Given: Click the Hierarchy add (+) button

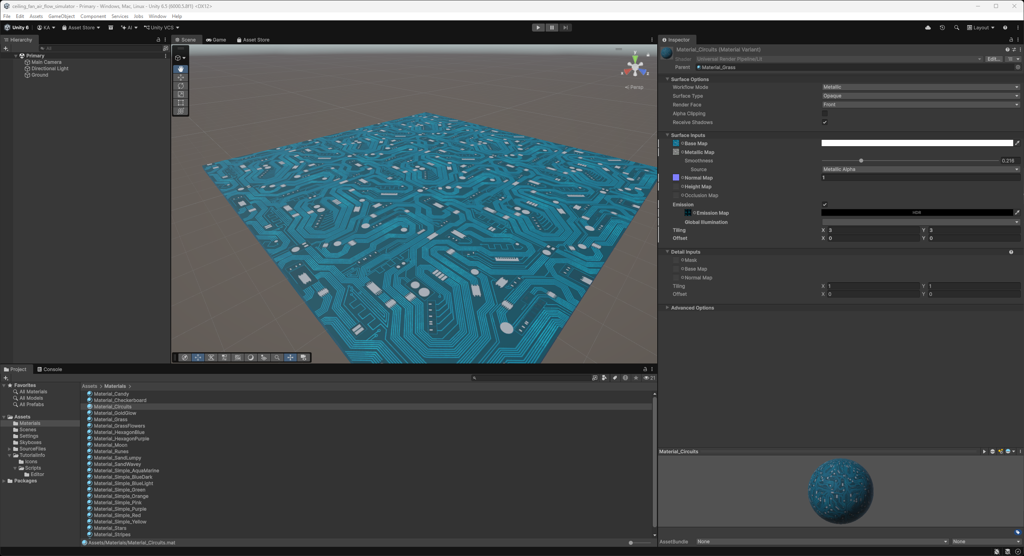Looking at the screenshot, I should pos(6,48).
